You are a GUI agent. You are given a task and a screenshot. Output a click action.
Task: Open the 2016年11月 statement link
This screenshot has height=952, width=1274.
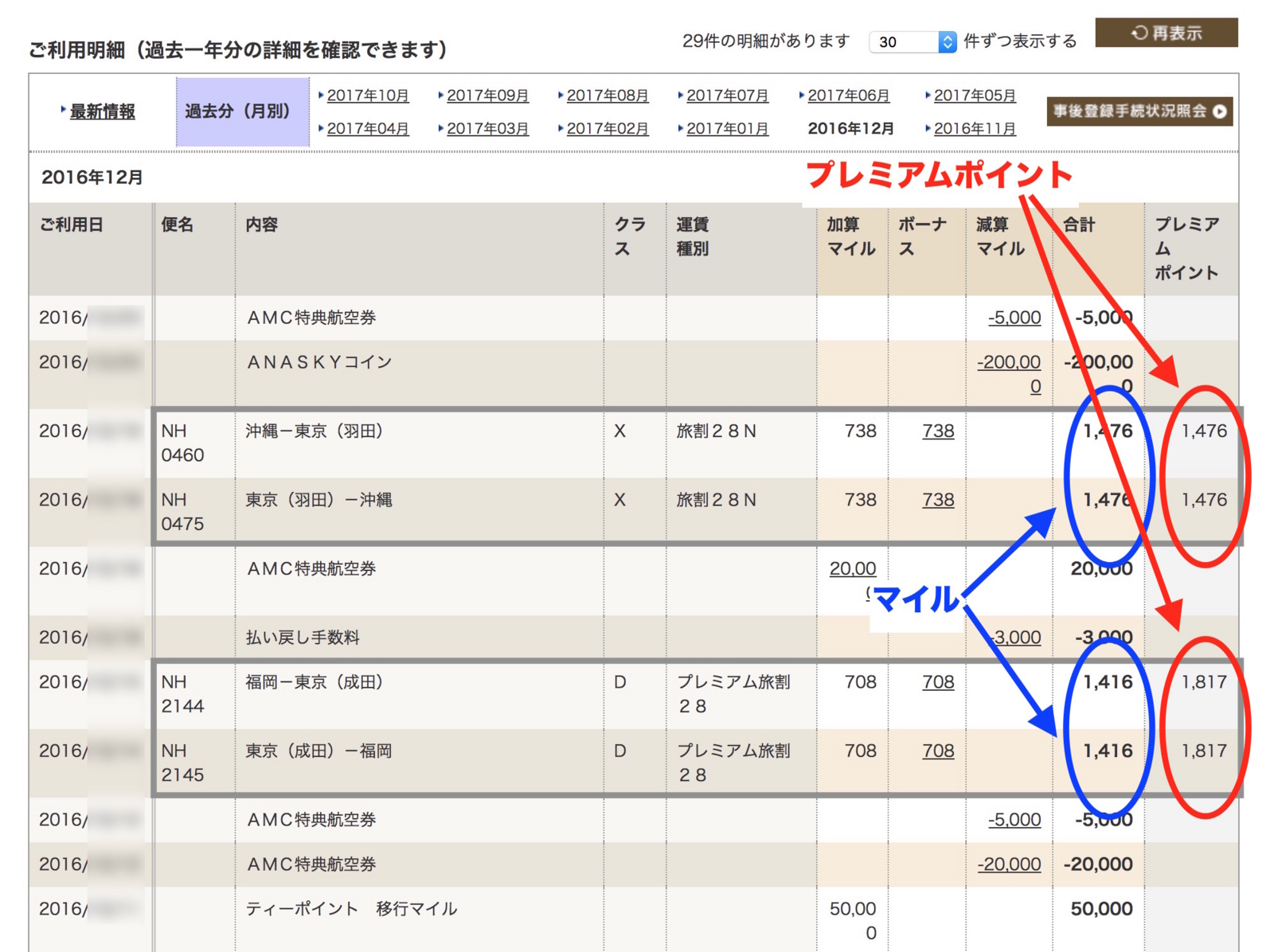click(x=975, y=129)
